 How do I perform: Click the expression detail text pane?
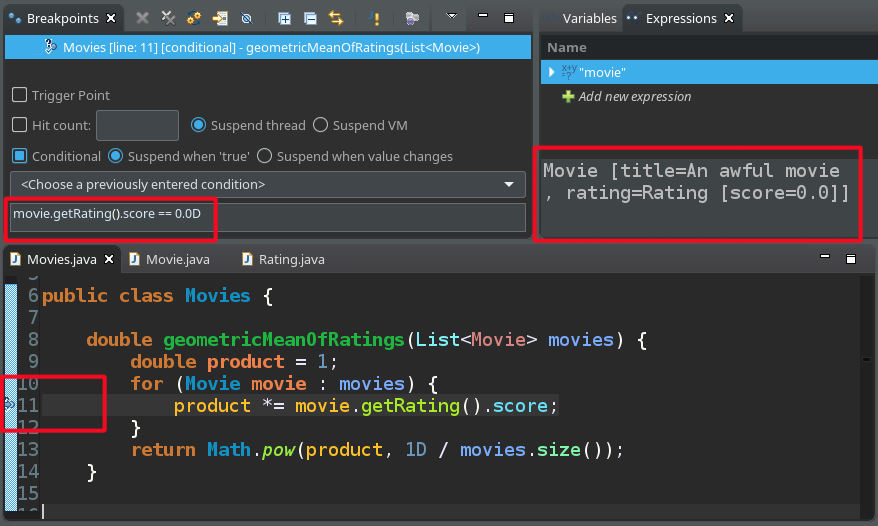pos(700,196)
